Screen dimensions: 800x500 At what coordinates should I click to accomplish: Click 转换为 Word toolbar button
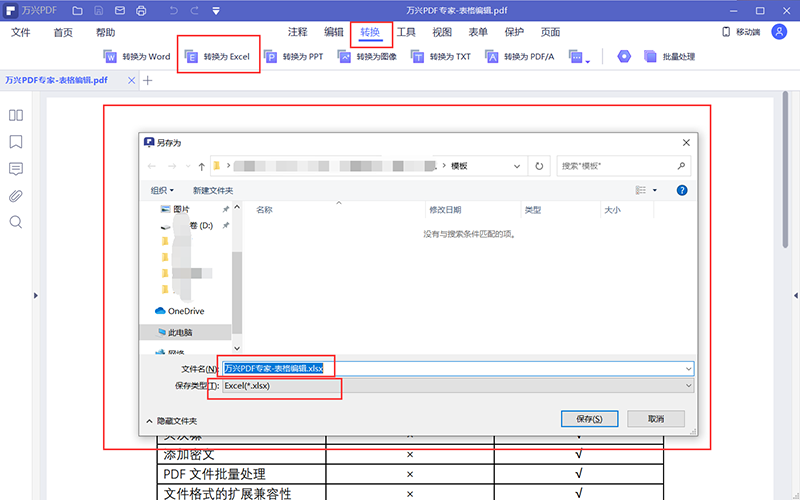pyautogui.click(x=137, y=57)
